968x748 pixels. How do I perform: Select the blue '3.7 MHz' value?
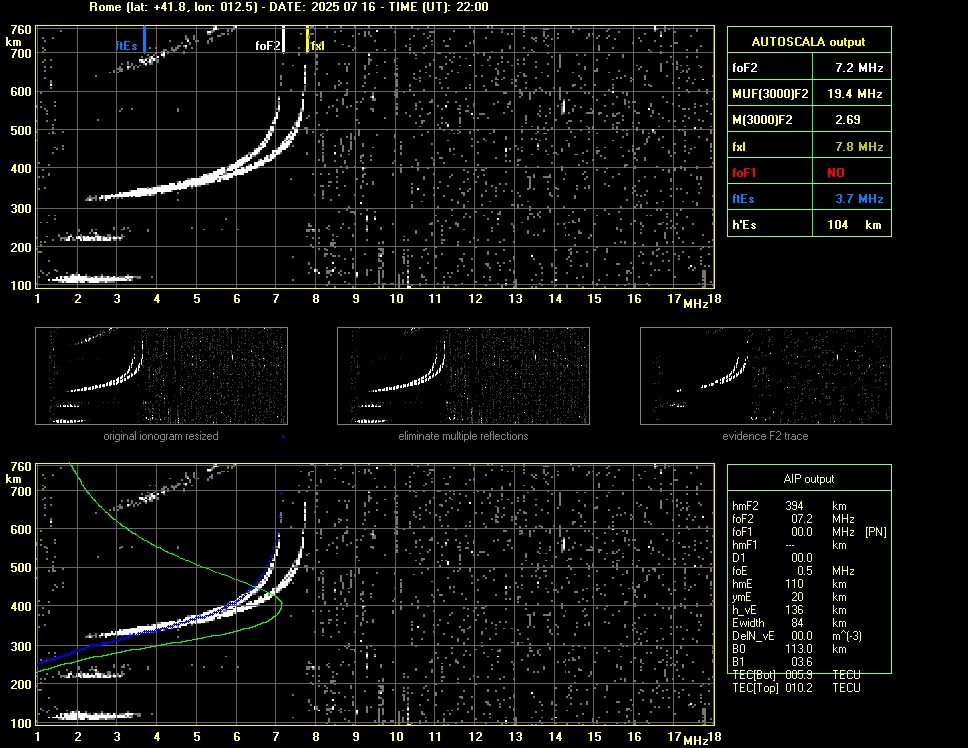(x=859, y=199)
